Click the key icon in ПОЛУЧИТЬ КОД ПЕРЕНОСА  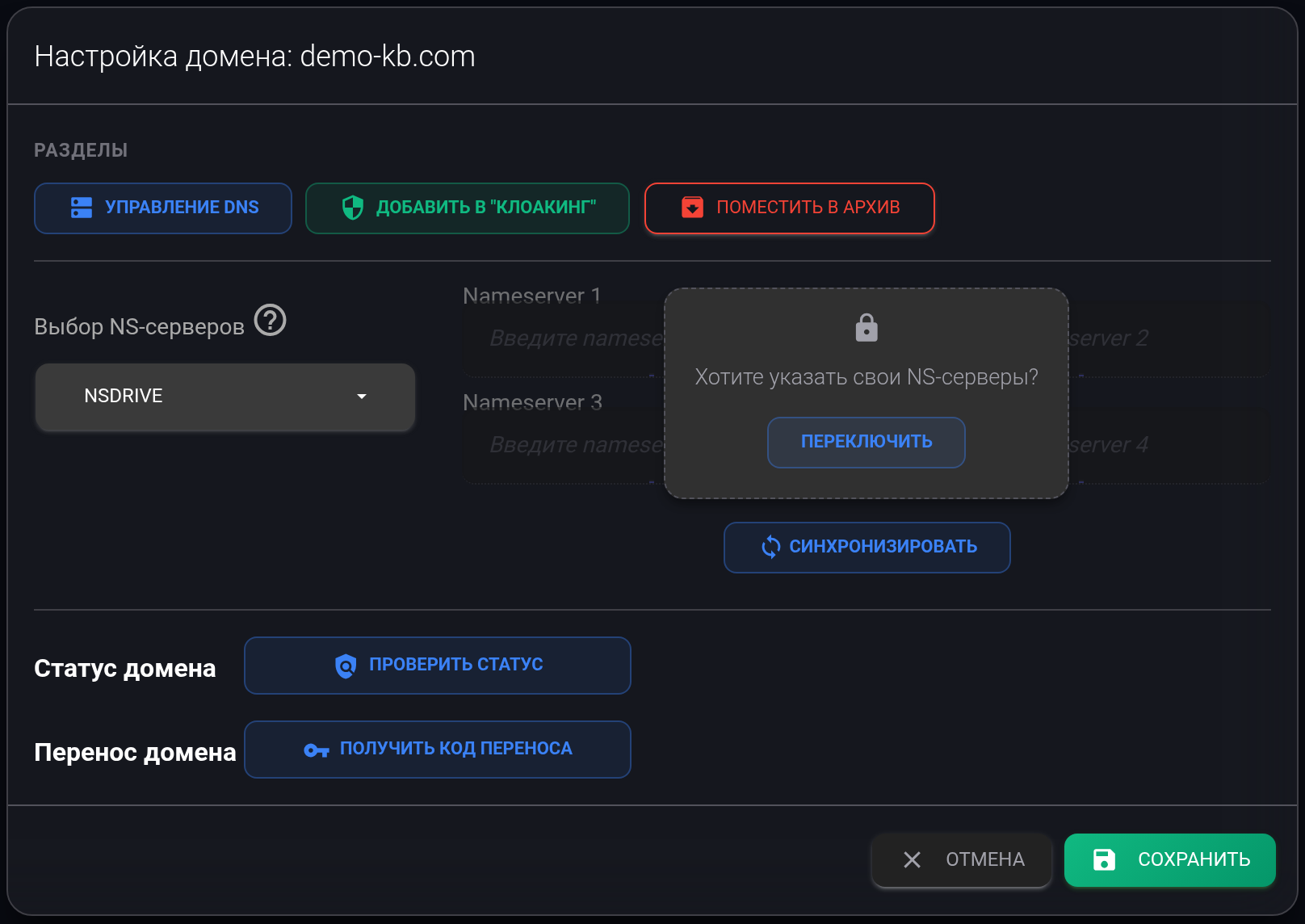point(317,750)
